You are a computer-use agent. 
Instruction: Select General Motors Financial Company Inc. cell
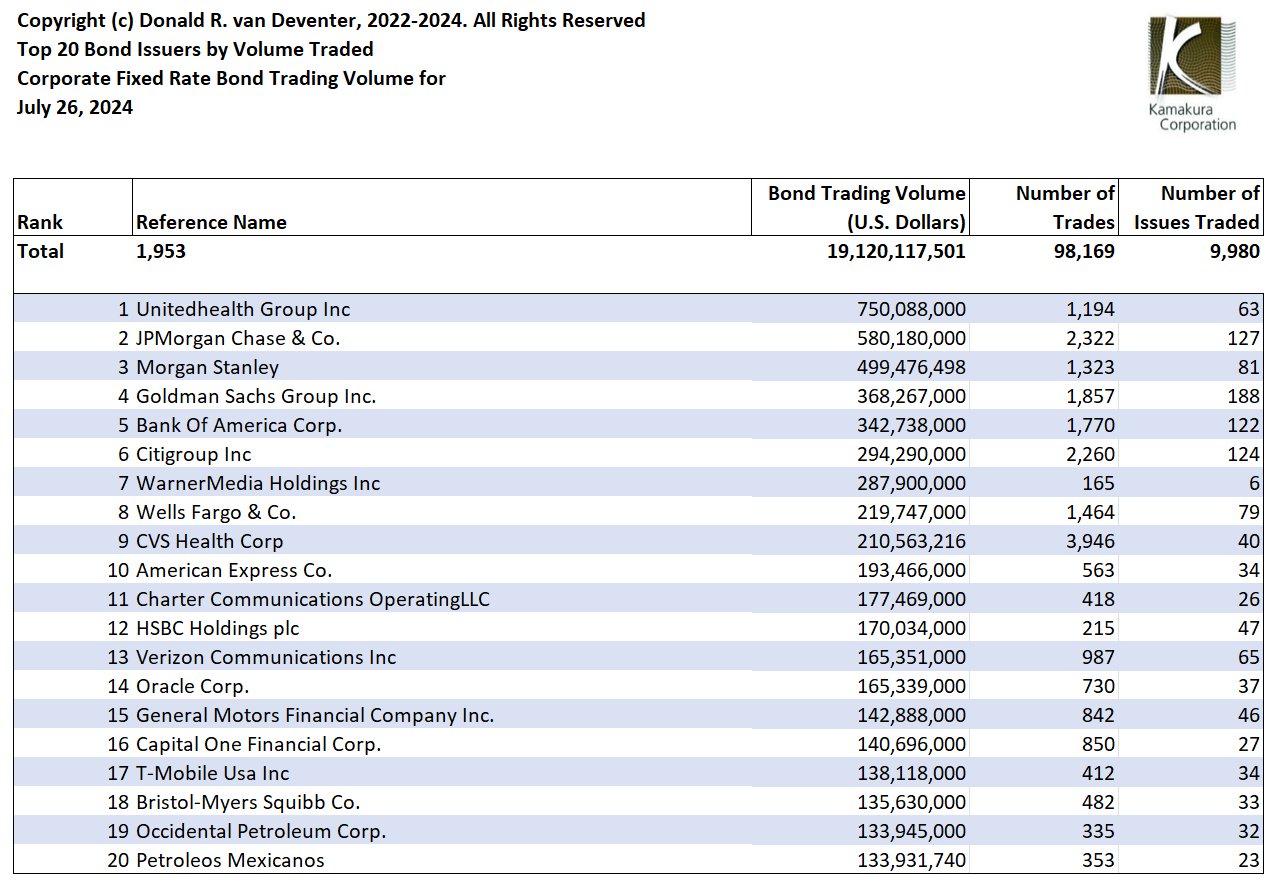(315, 715)
